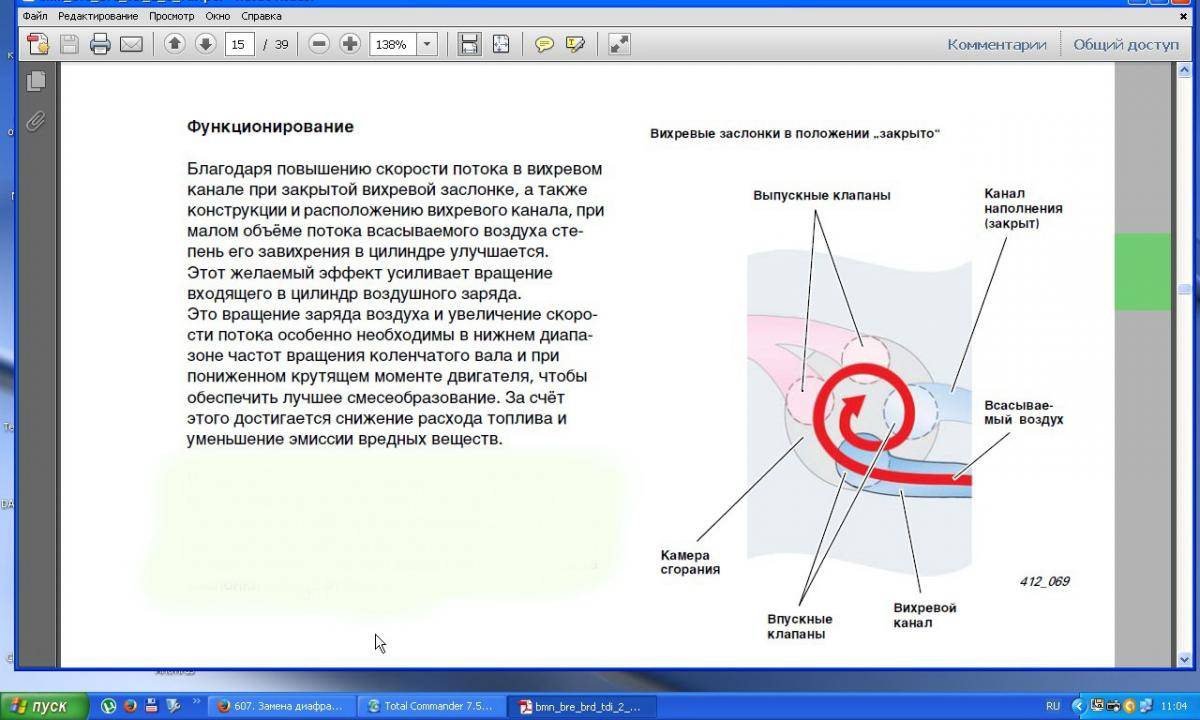
Task: Zoom in with the plus button
Action: (x=350, y=44)
